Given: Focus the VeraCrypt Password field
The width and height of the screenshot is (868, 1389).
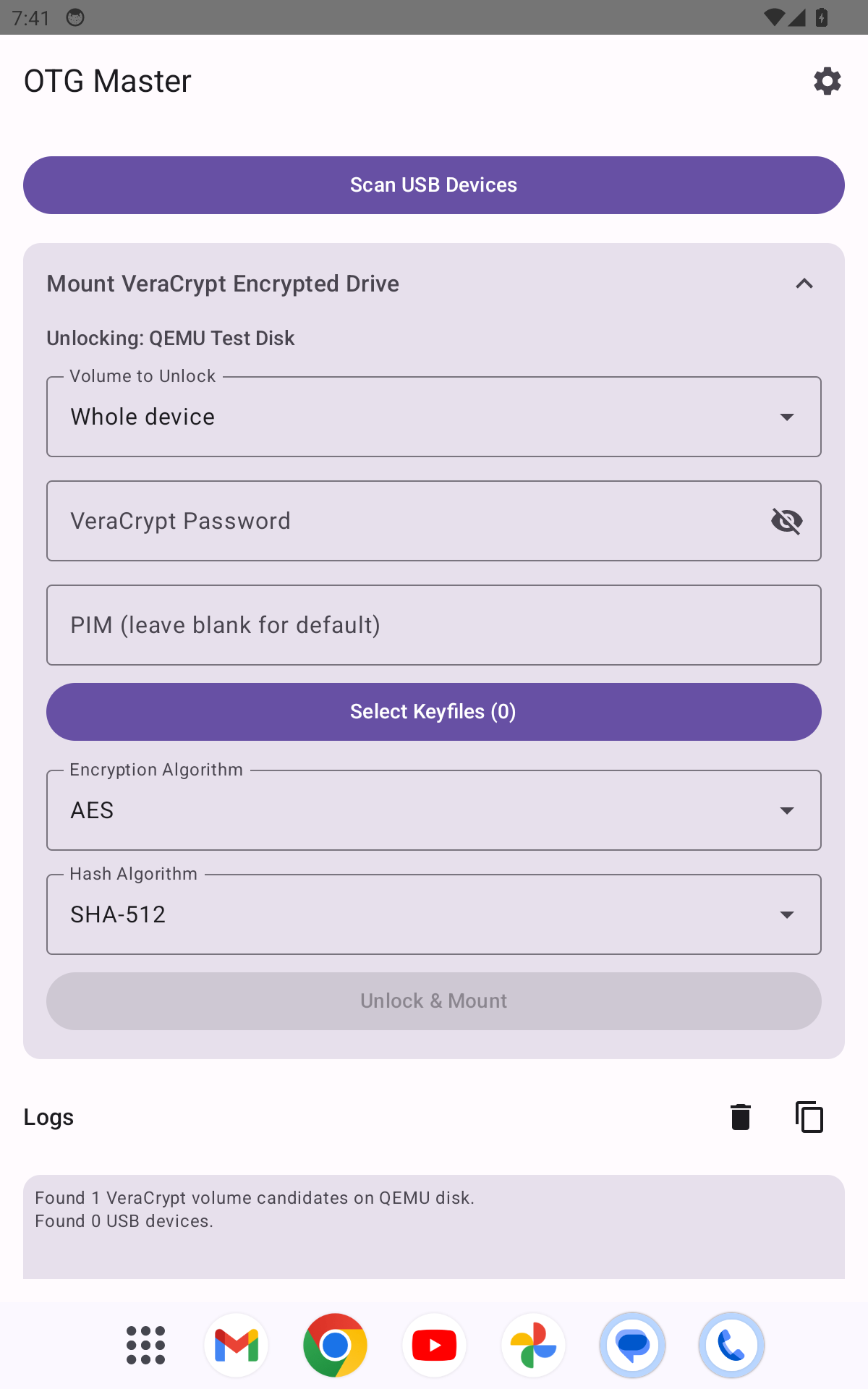Looking at the screenshot, I should [405, 521].
